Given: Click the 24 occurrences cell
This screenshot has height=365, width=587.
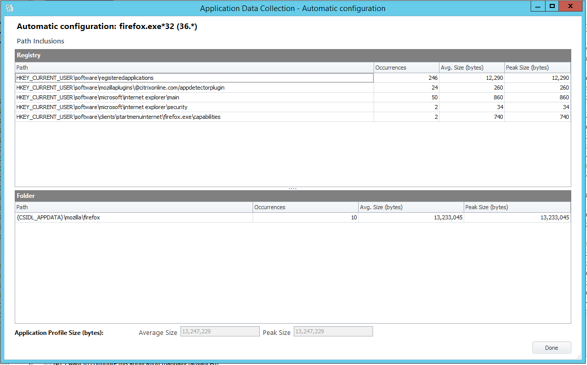Looking at the screenshot, I should (x=406, y=88).
